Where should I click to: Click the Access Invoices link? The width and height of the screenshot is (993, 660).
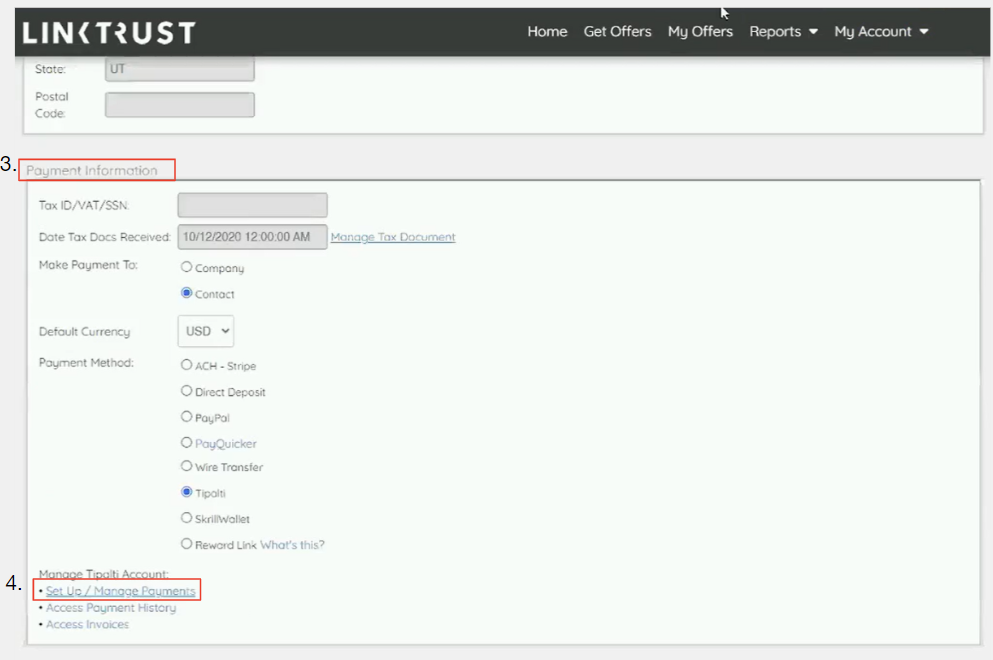pyautogui.click(x=87, y=625)
